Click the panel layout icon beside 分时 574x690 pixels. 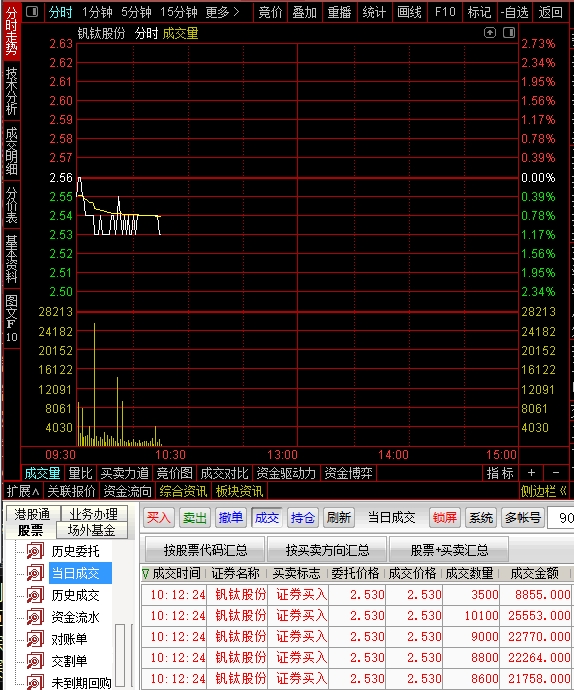[x=32, y=11]
